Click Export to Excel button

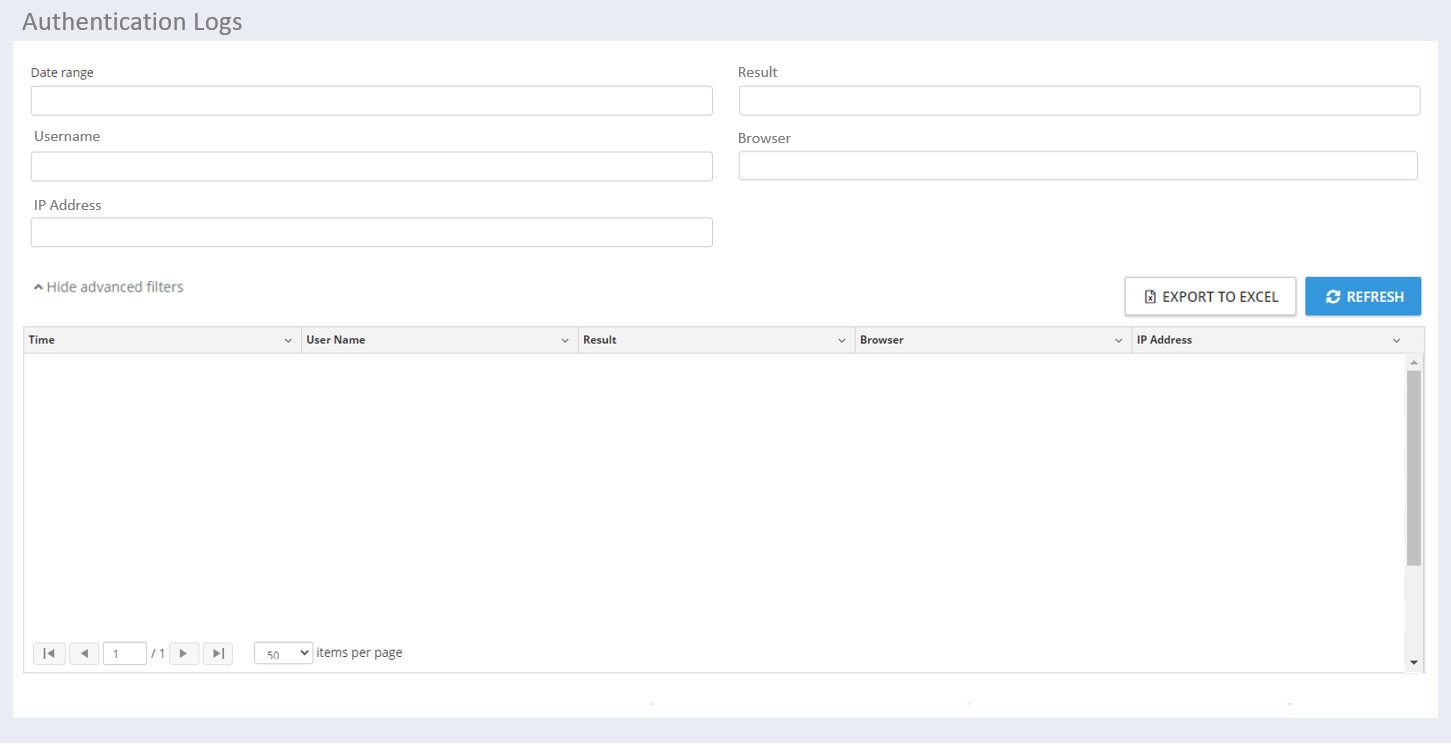coord(1210,297)
